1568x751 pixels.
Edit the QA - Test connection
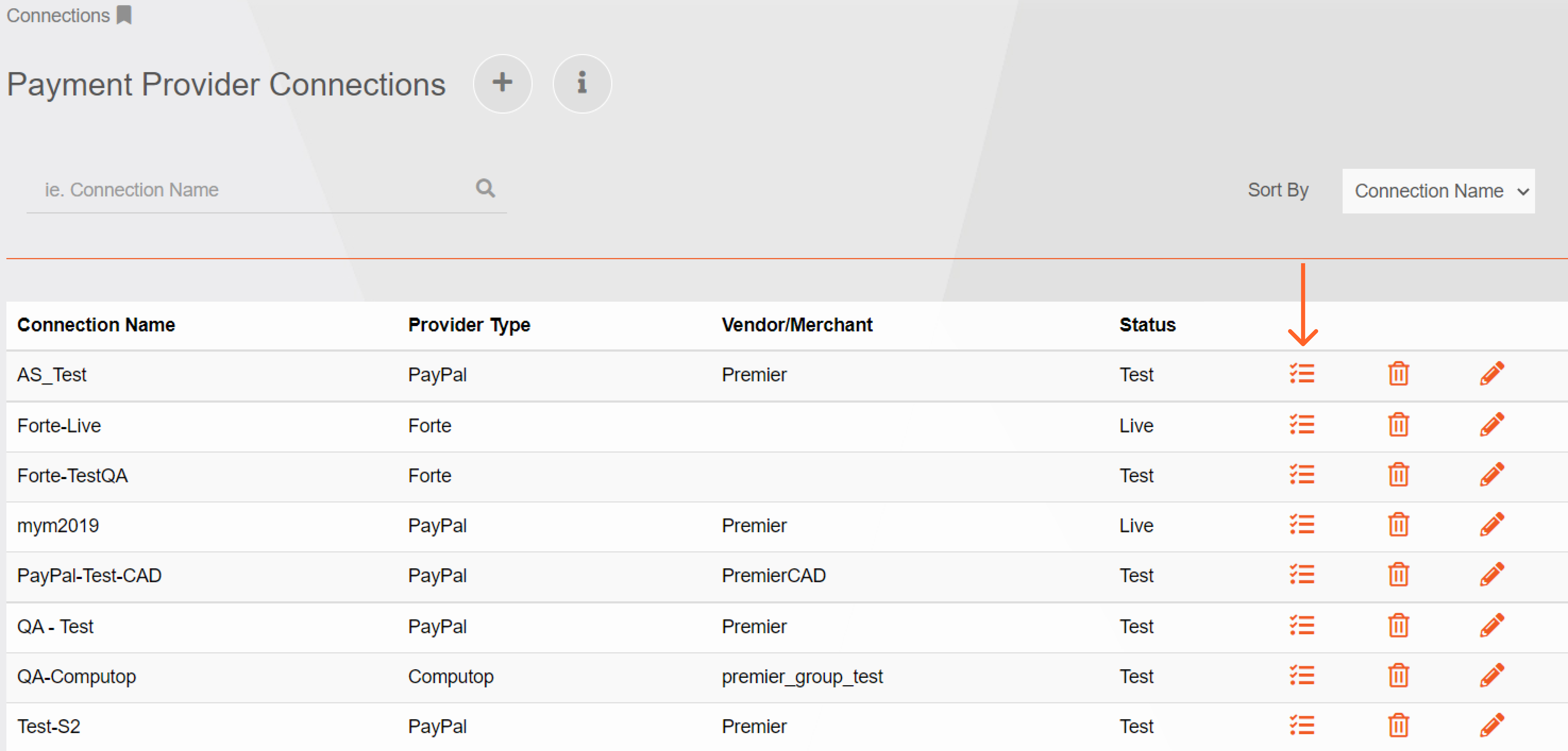coord(1492,626)
